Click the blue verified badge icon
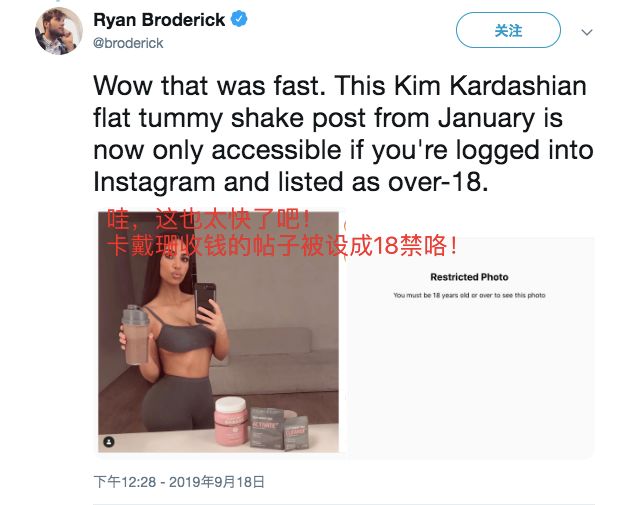This screenshot has width=631, height=505. pyautogui.click(x=239, y=19)
